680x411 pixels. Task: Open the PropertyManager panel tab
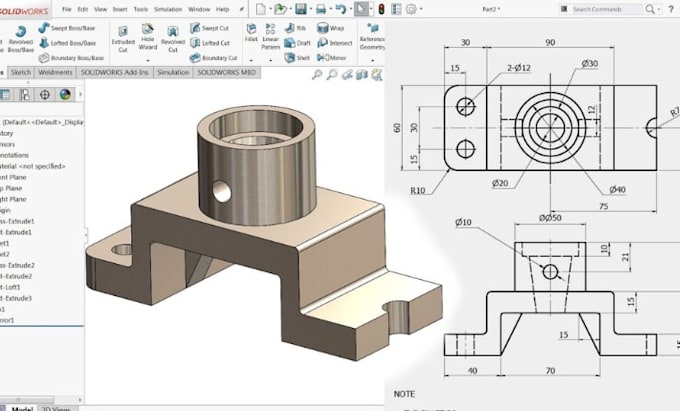click(x=4, y=95)
